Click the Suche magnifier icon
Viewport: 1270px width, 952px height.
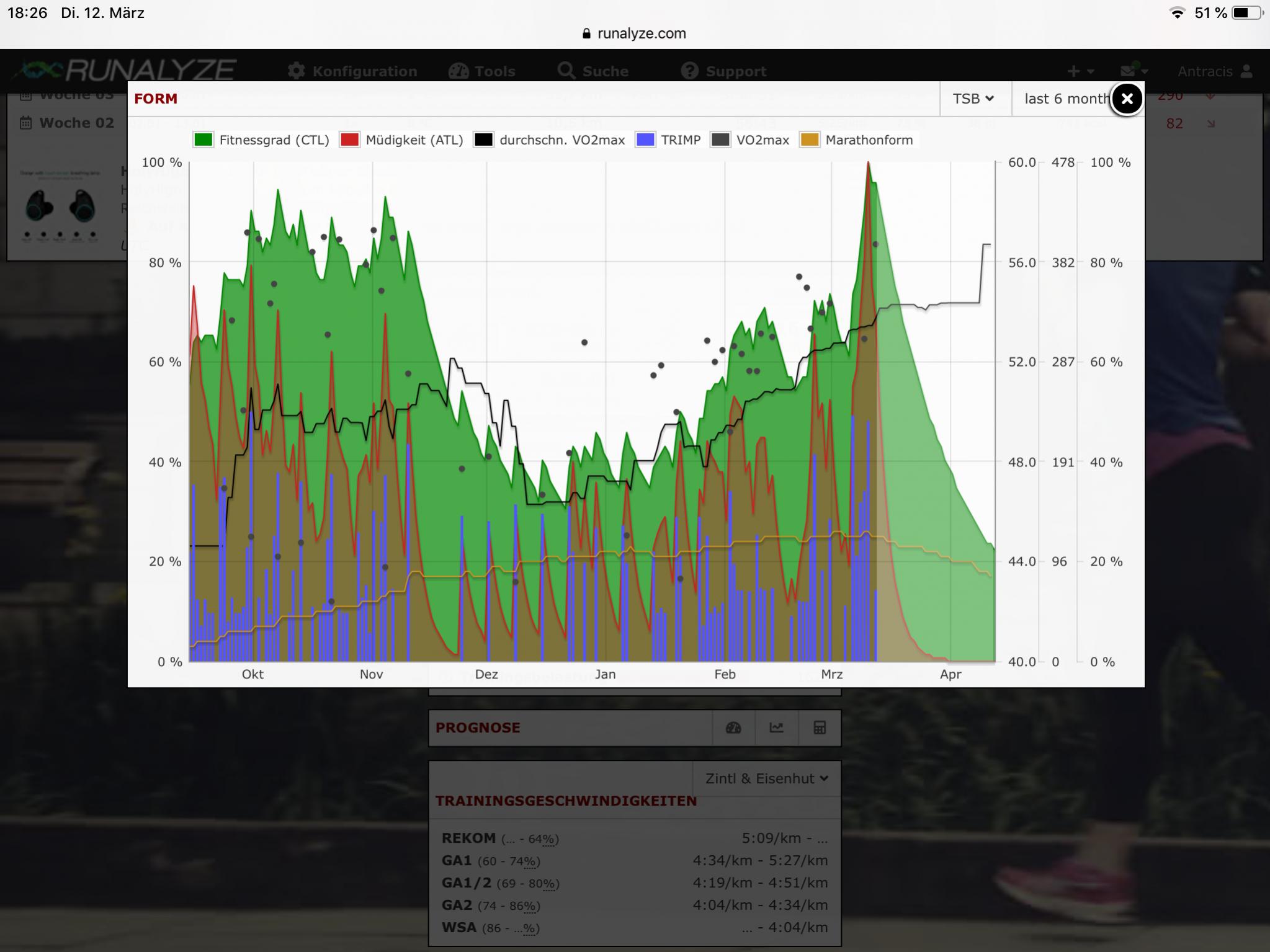566,71
